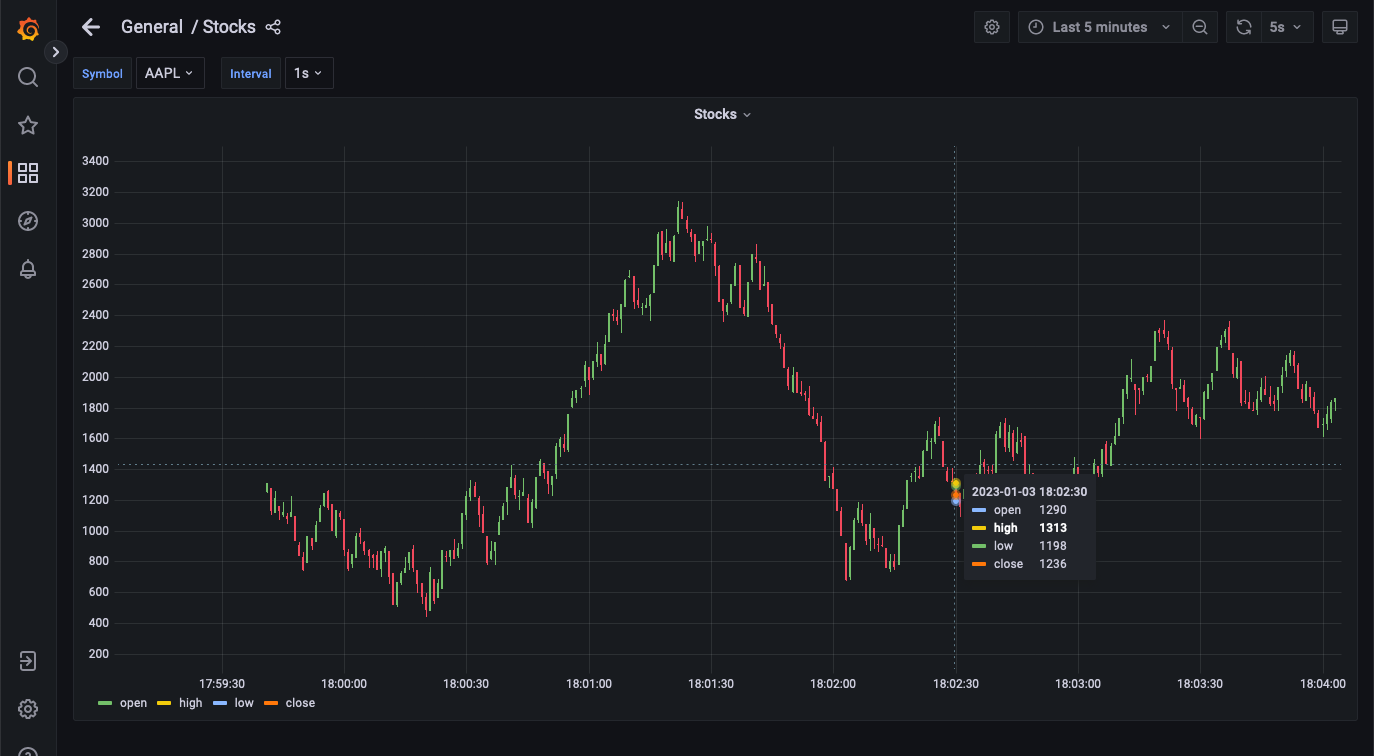Open the Last 5 minutes time picker
1374x756 pixels.
tap(1100, 27)
